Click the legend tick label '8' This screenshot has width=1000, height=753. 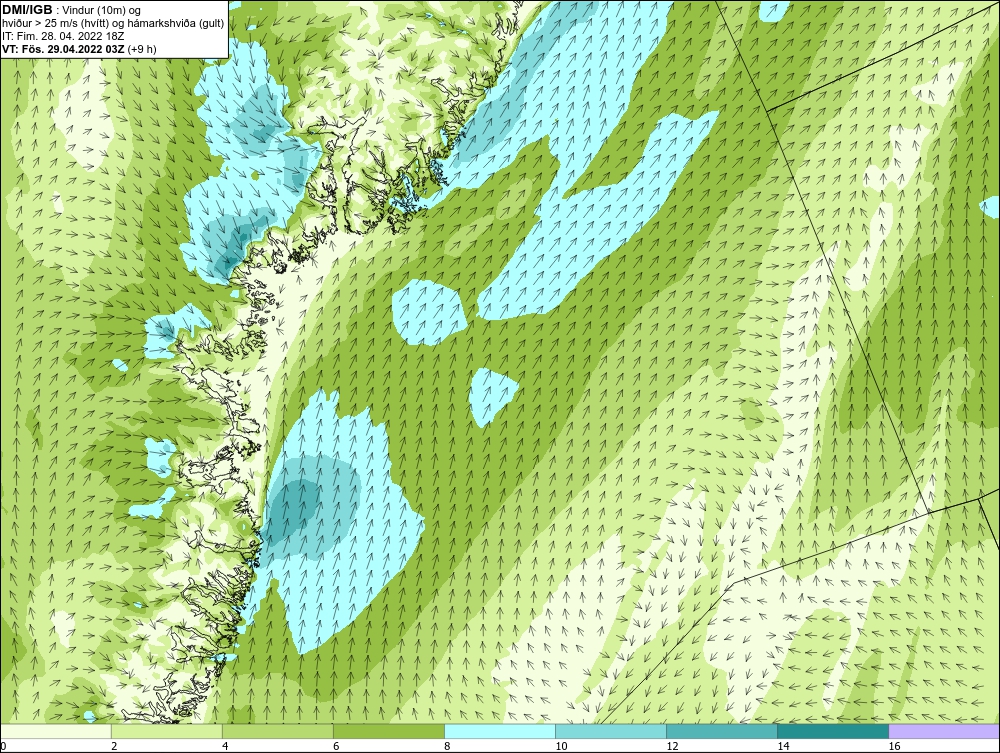click(448, 746)
